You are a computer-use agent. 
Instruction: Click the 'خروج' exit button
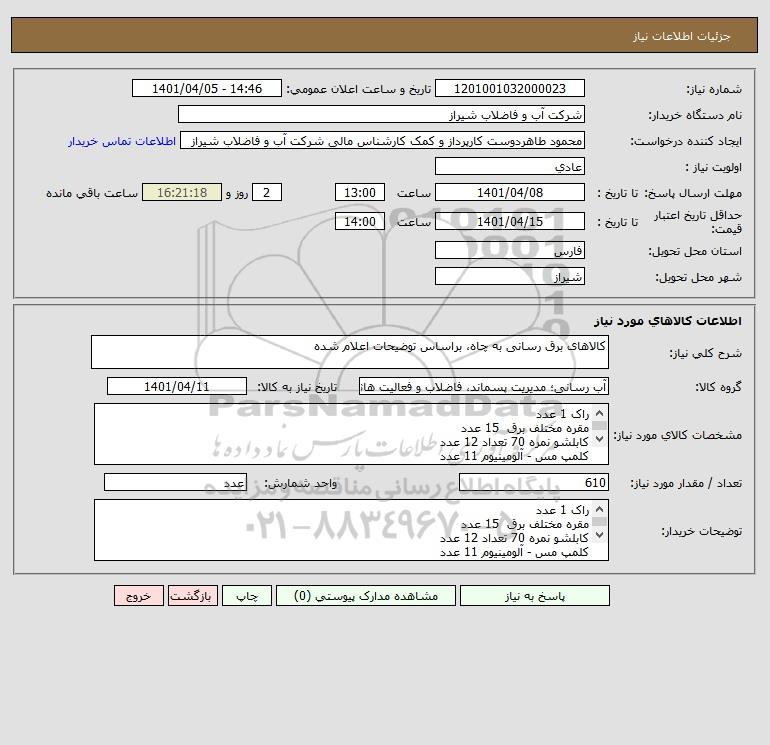click(138, 596)
